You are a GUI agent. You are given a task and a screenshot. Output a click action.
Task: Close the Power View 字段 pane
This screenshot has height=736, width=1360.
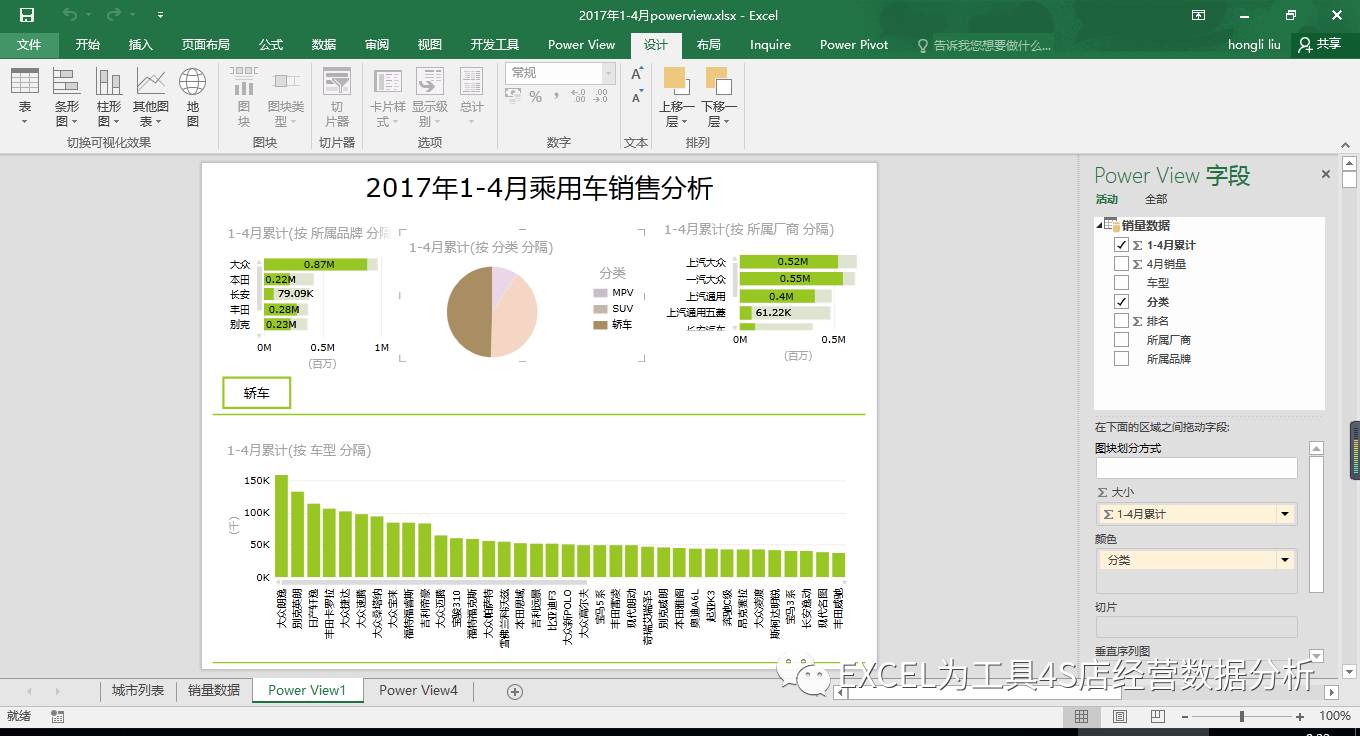coord(1326,174)
